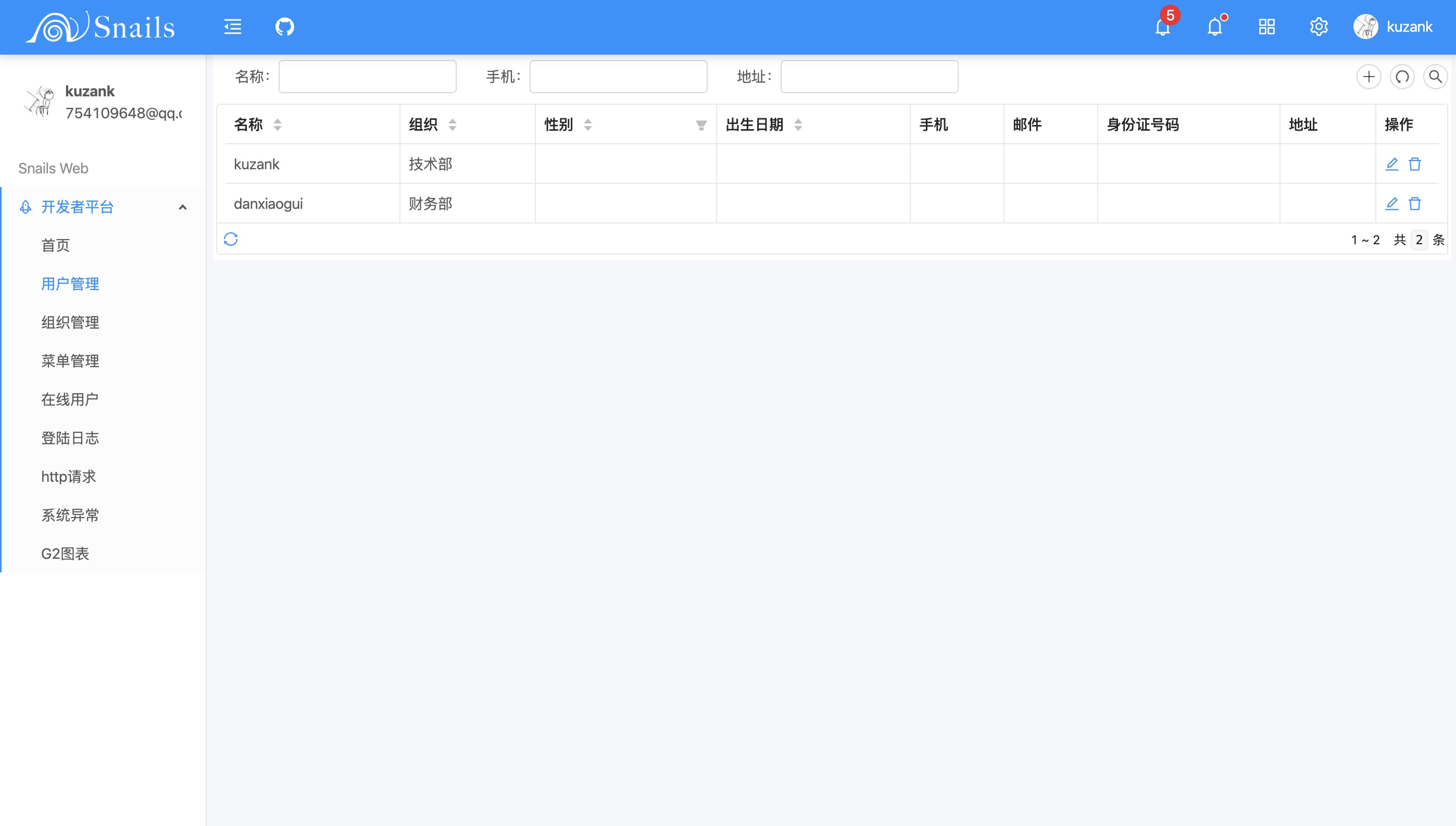Focus the 手机 search input field
The height and width of the screenshot is (826, 1456).
click(618, 77)
